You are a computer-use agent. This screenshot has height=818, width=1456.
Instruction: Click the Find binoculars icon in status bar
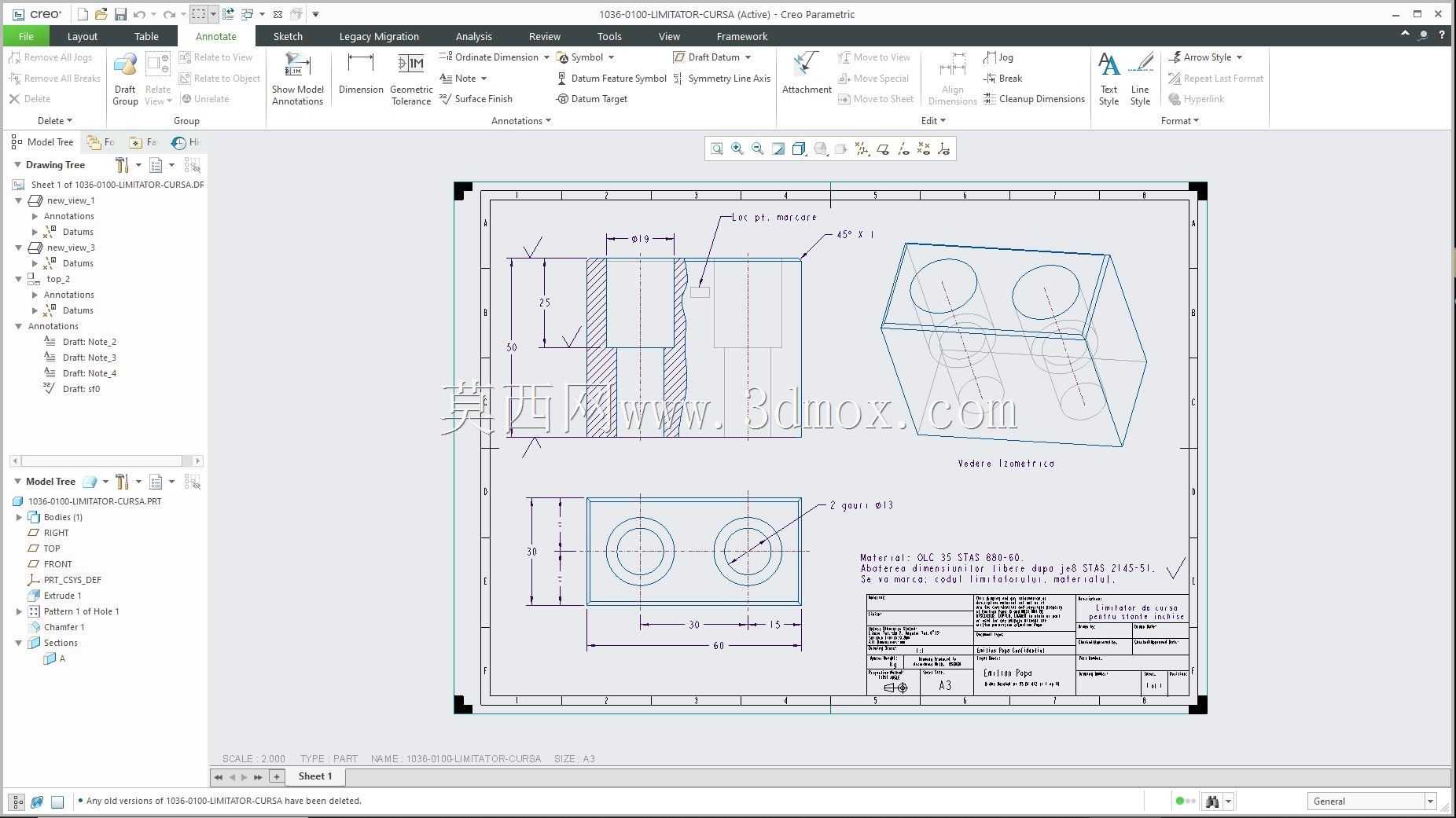(x=1212, y=801)
